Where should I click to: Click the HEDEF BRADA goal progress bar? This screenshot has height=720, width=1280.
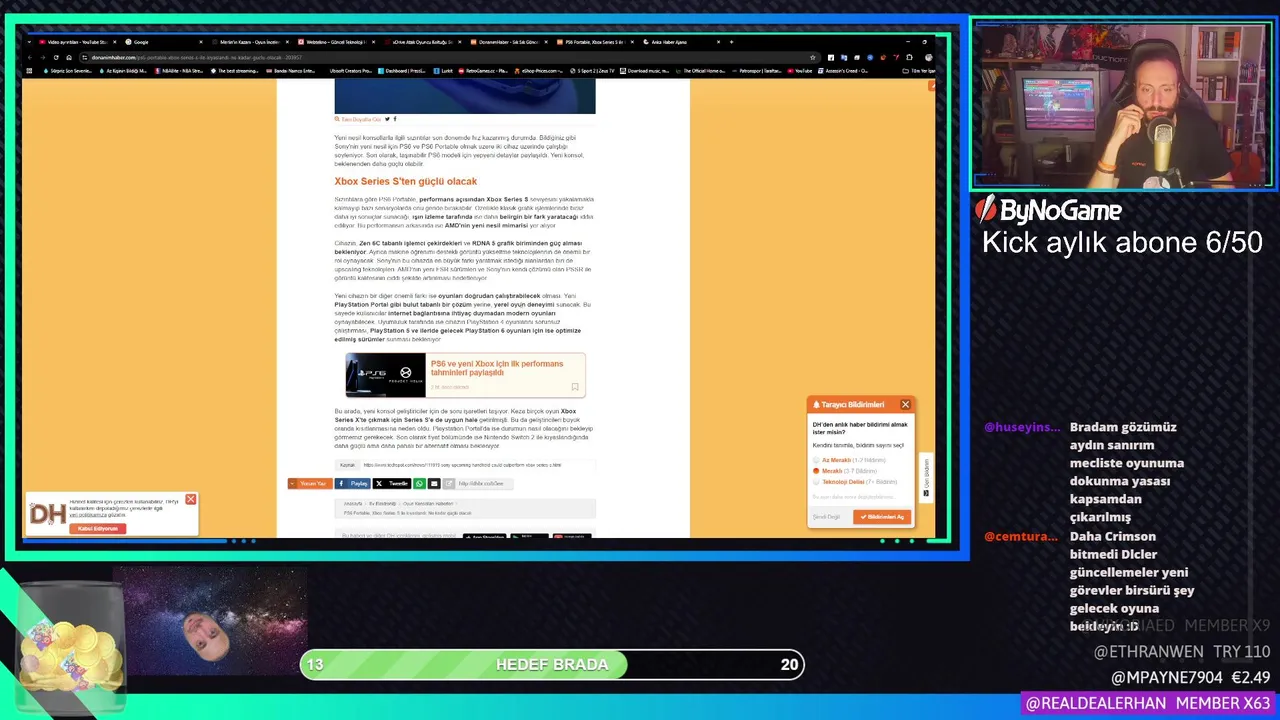(x=552, y=664)
